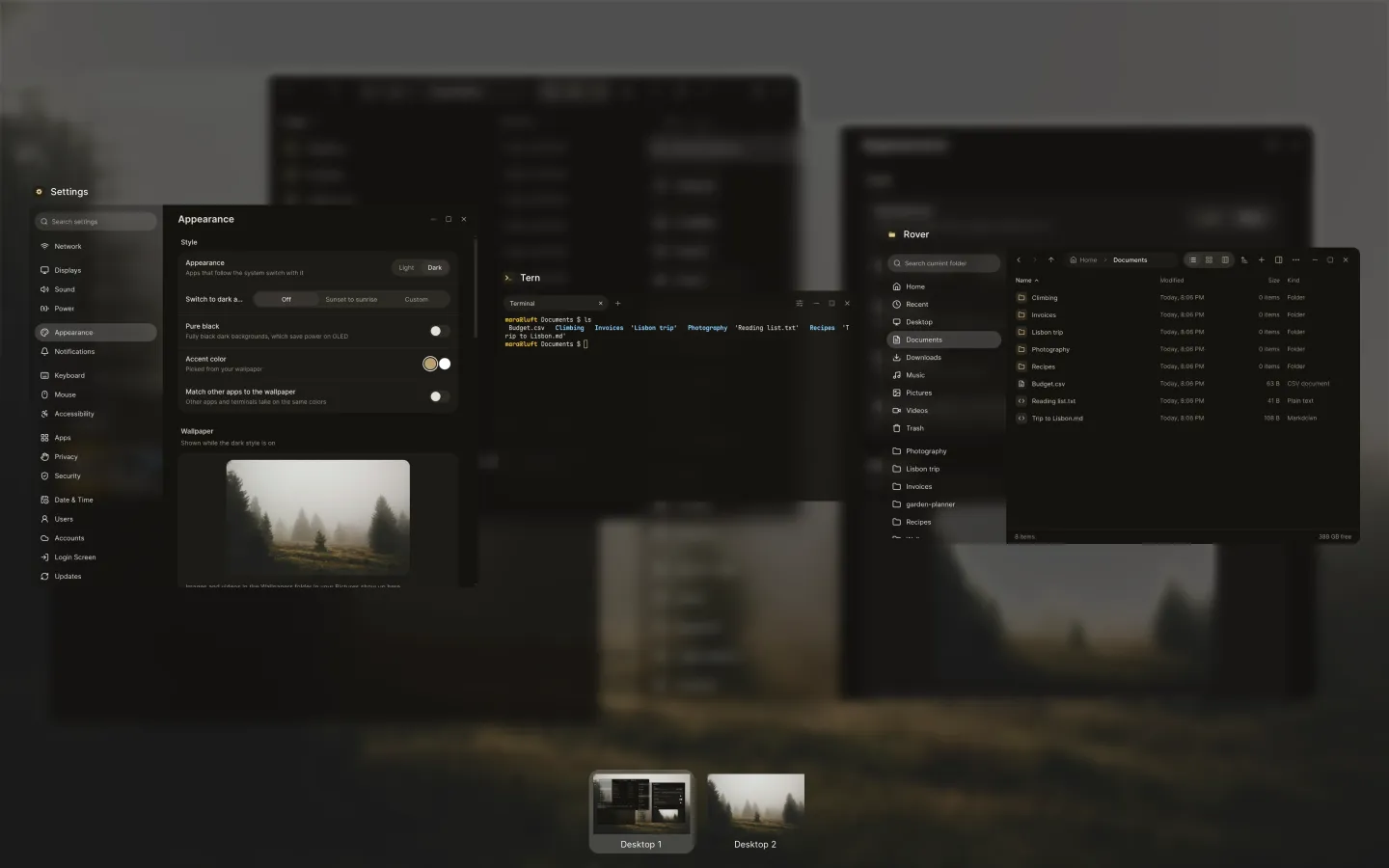Open Rover's sort order menu icon
1389x868 pixels.
click(x=1244, y=259)
